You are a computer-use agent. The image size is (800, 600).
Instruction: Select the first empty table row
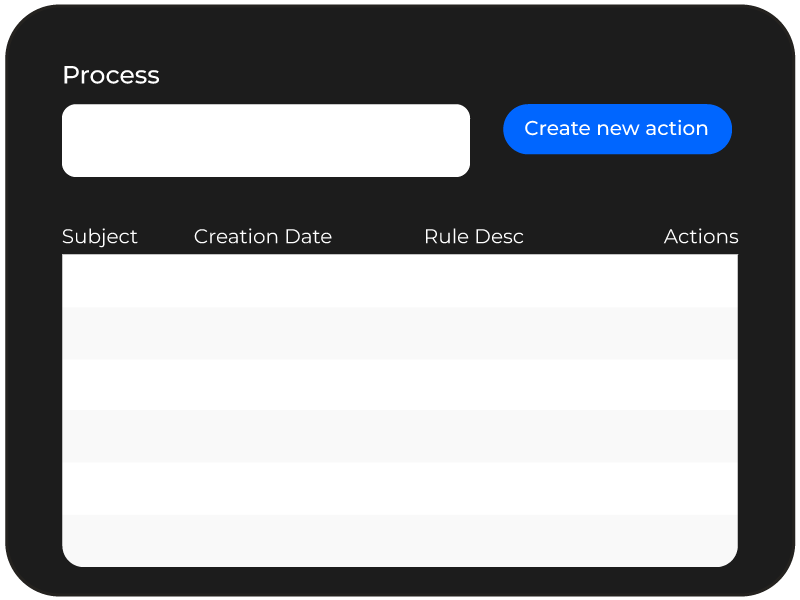pyautogui.click(x=400, y=281)
